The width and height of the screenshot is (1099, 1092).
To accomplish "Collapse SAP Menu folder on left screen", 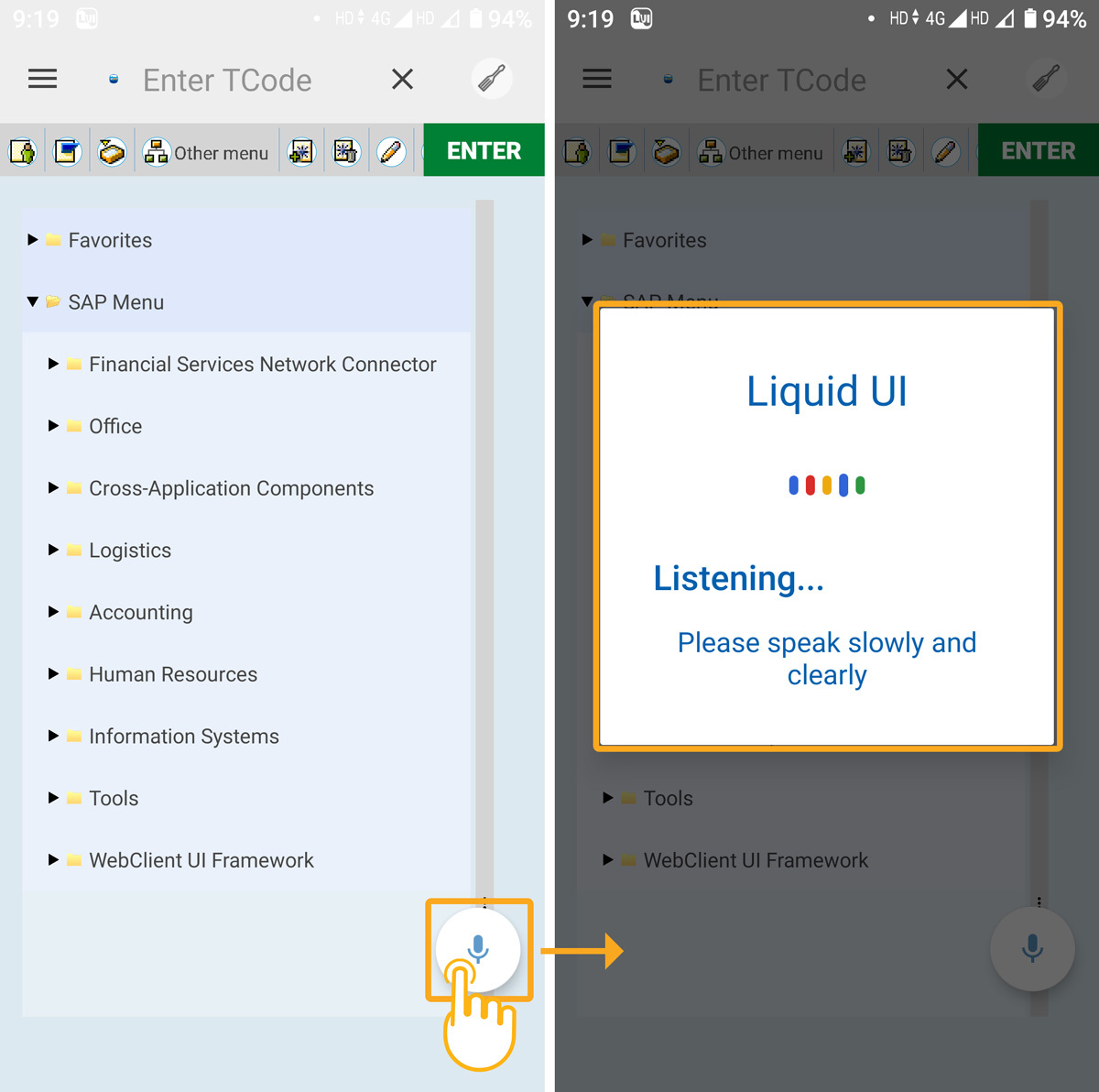I will click(33, 301).
